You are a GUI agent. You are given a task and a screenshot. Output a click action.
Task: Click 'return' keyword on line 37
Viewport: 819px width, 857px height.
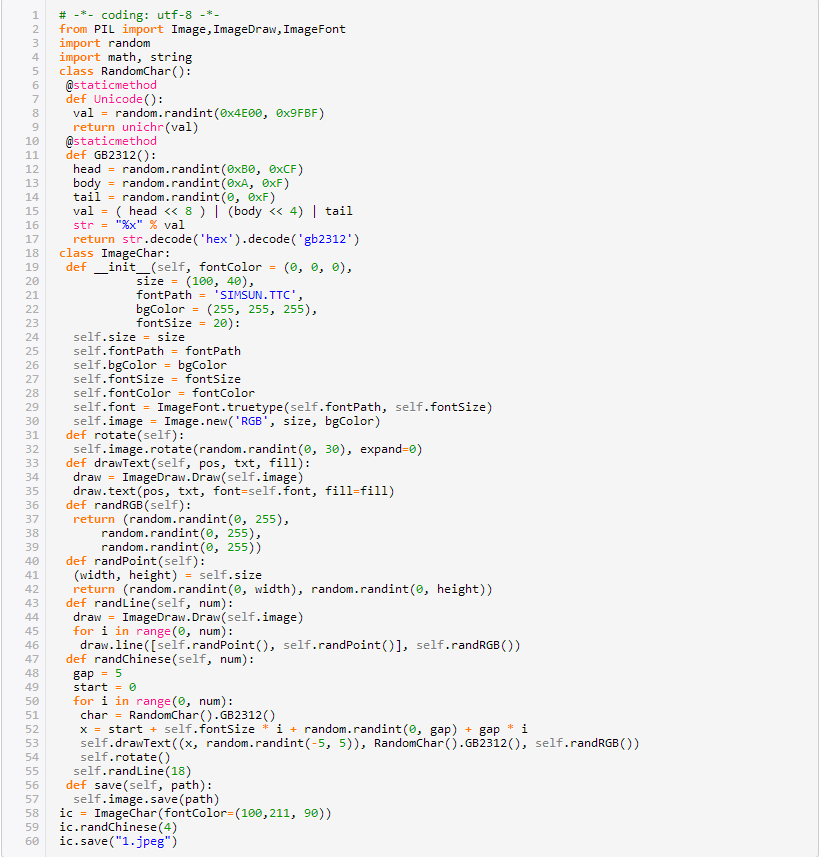click(x=94, y=519)
